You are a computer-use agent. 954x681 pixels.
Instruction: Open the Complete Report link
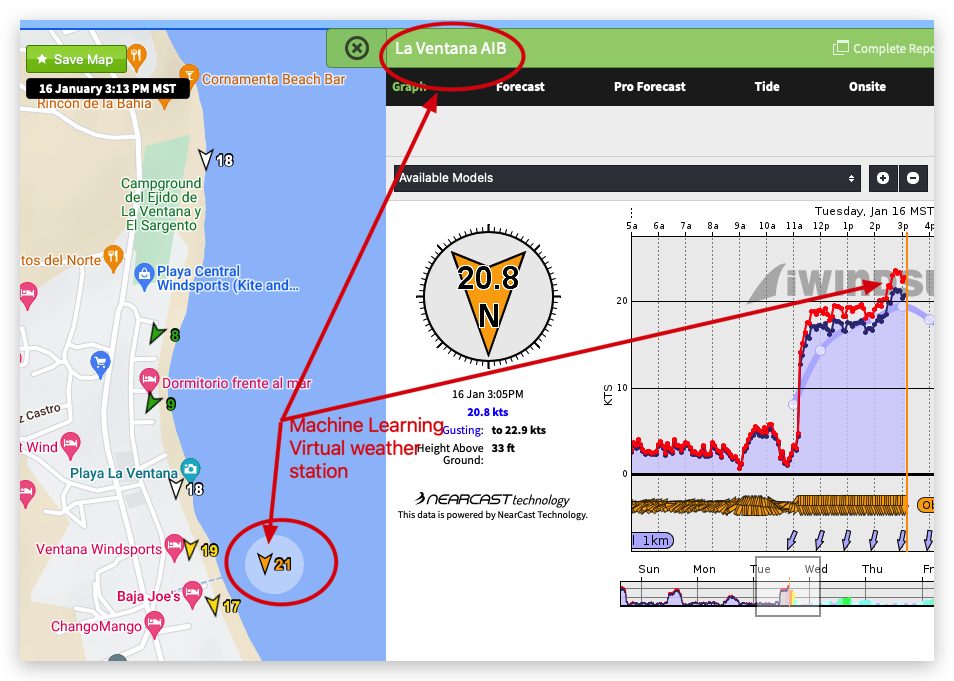pyautogui.click(x=883, y=48)
